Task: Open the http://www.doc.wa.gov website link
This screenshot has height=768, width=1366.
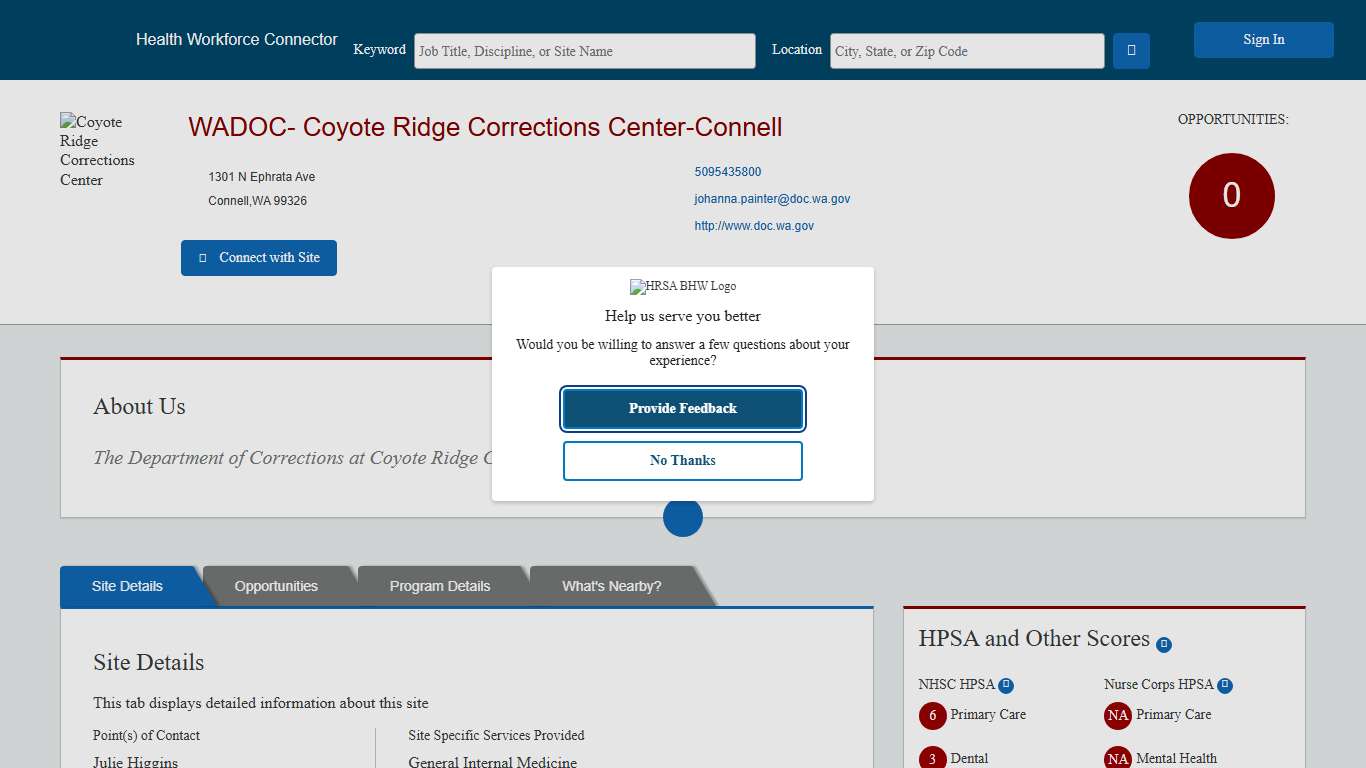Action: click(754, 225)
